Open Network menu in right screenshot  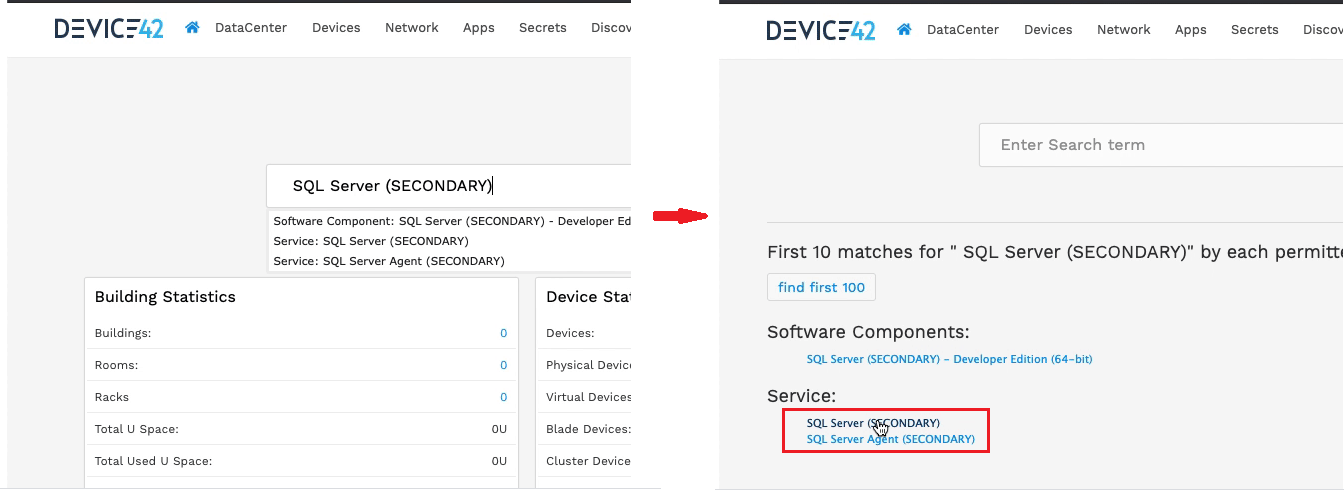coord(1124,30)
